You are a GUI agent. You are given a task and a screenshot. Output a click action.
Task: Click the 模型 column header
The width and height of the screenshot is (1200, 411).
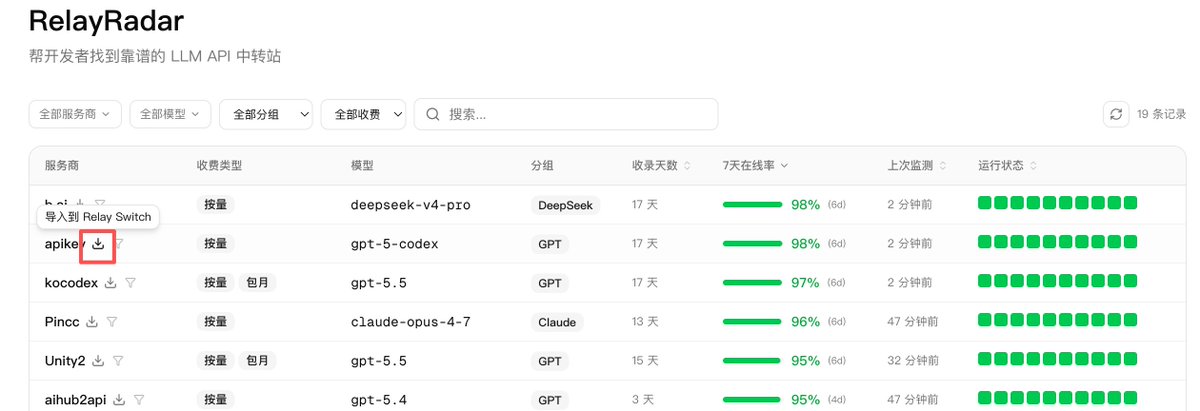362,165
